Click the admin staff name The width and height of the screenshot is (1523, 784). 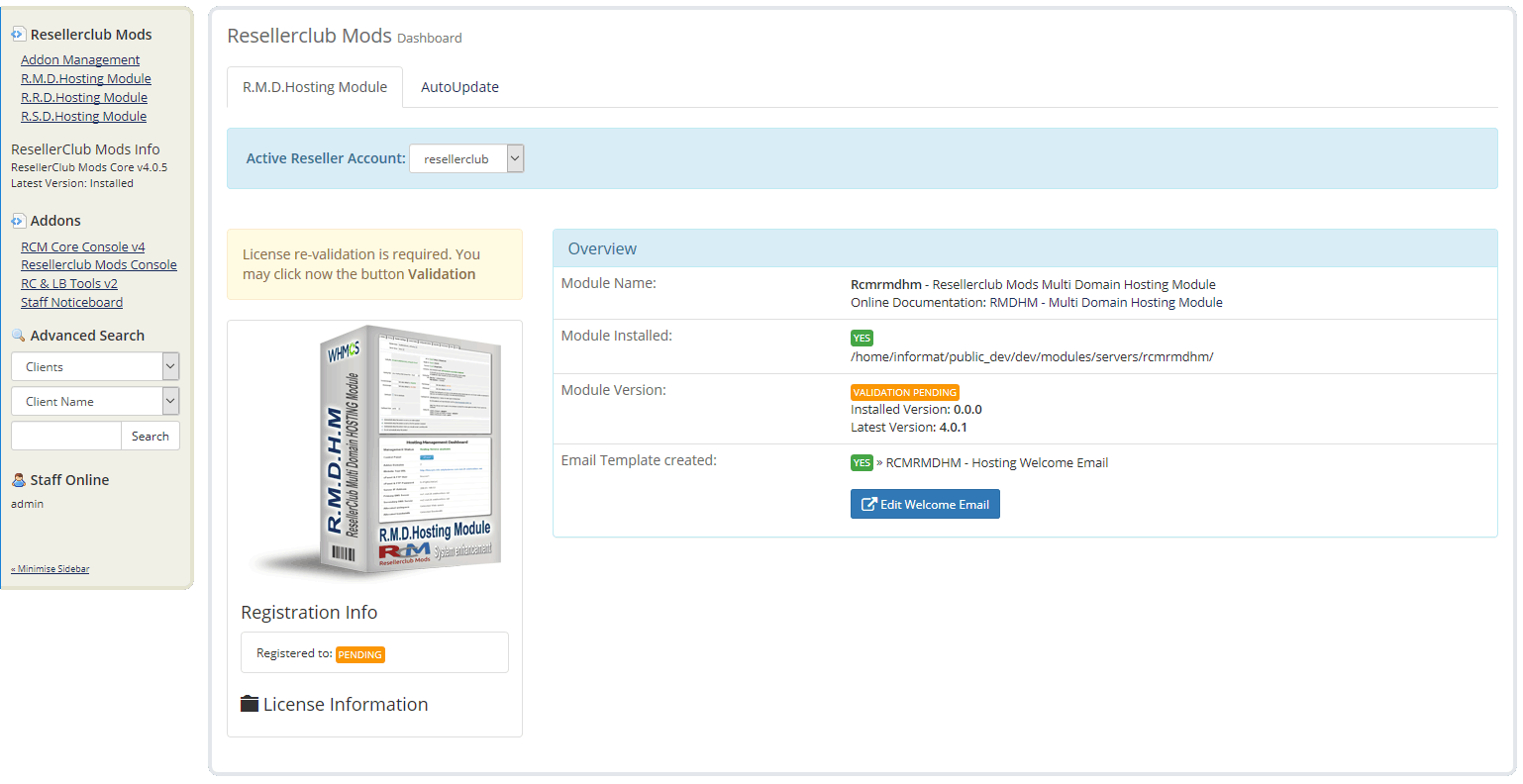[27, 504]
